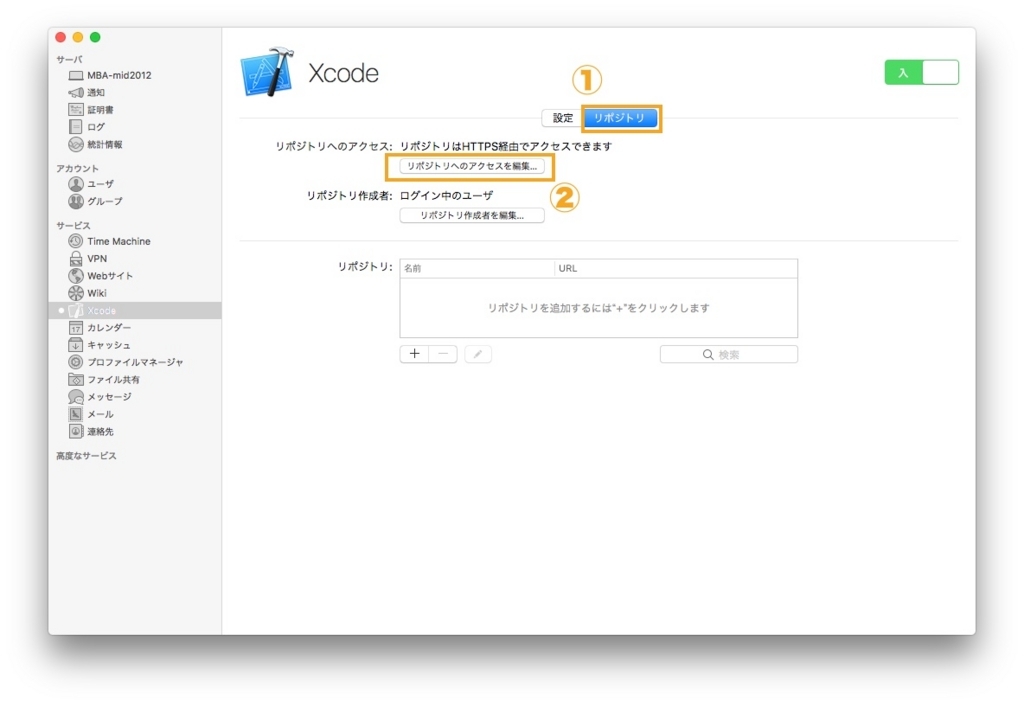The image size is (1024, 704).
Task: Open the Webサイト service icon
Action: 76,276
